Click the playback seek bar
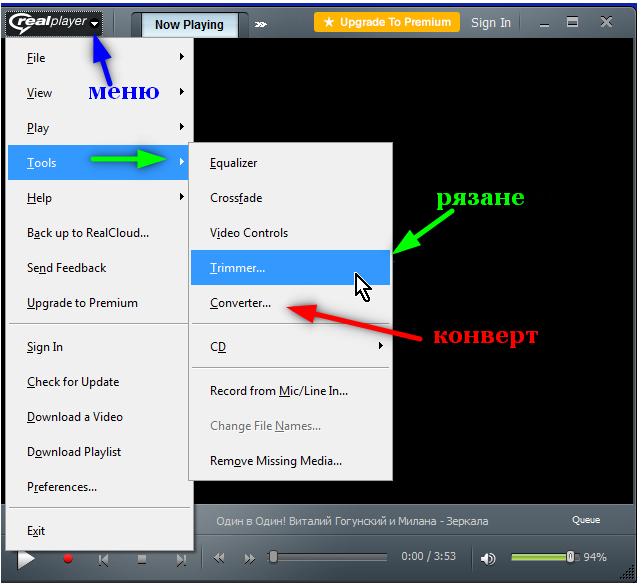Screen dimensions: 637x584 tap(330, 557)
